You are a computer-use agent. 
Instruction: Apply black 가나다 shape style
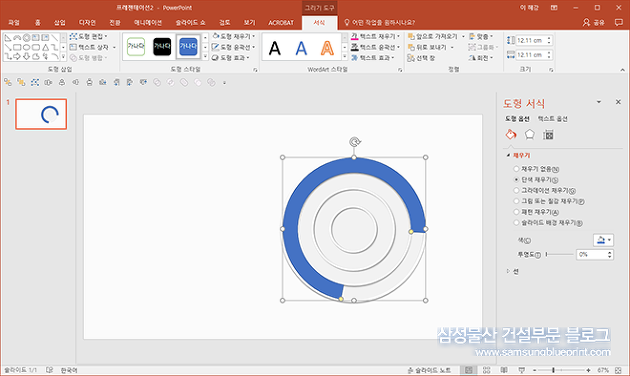[162, 47]
